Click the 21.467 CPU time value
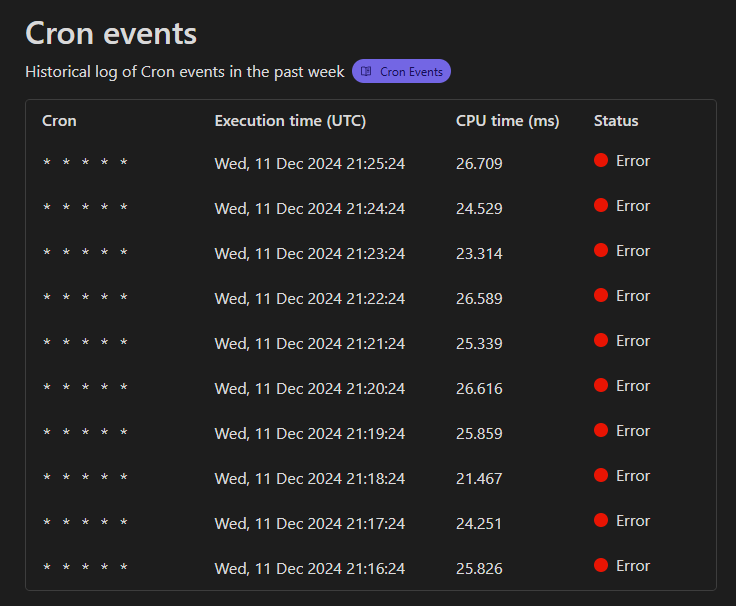This screenshot has height=606, width=736. click(x=479, y=478)
